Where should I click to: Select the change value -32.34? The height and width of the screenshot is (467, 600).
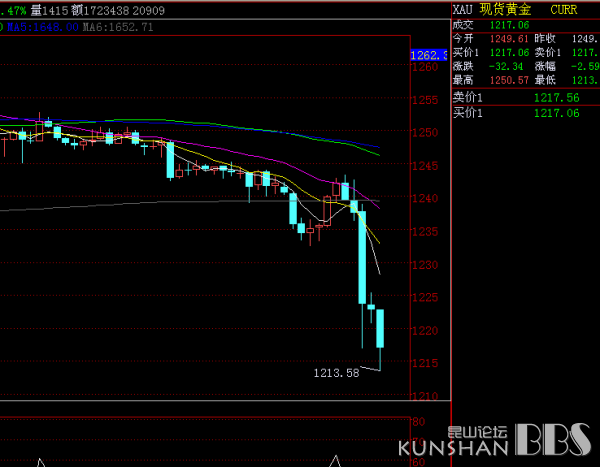(x=506, y=67)
